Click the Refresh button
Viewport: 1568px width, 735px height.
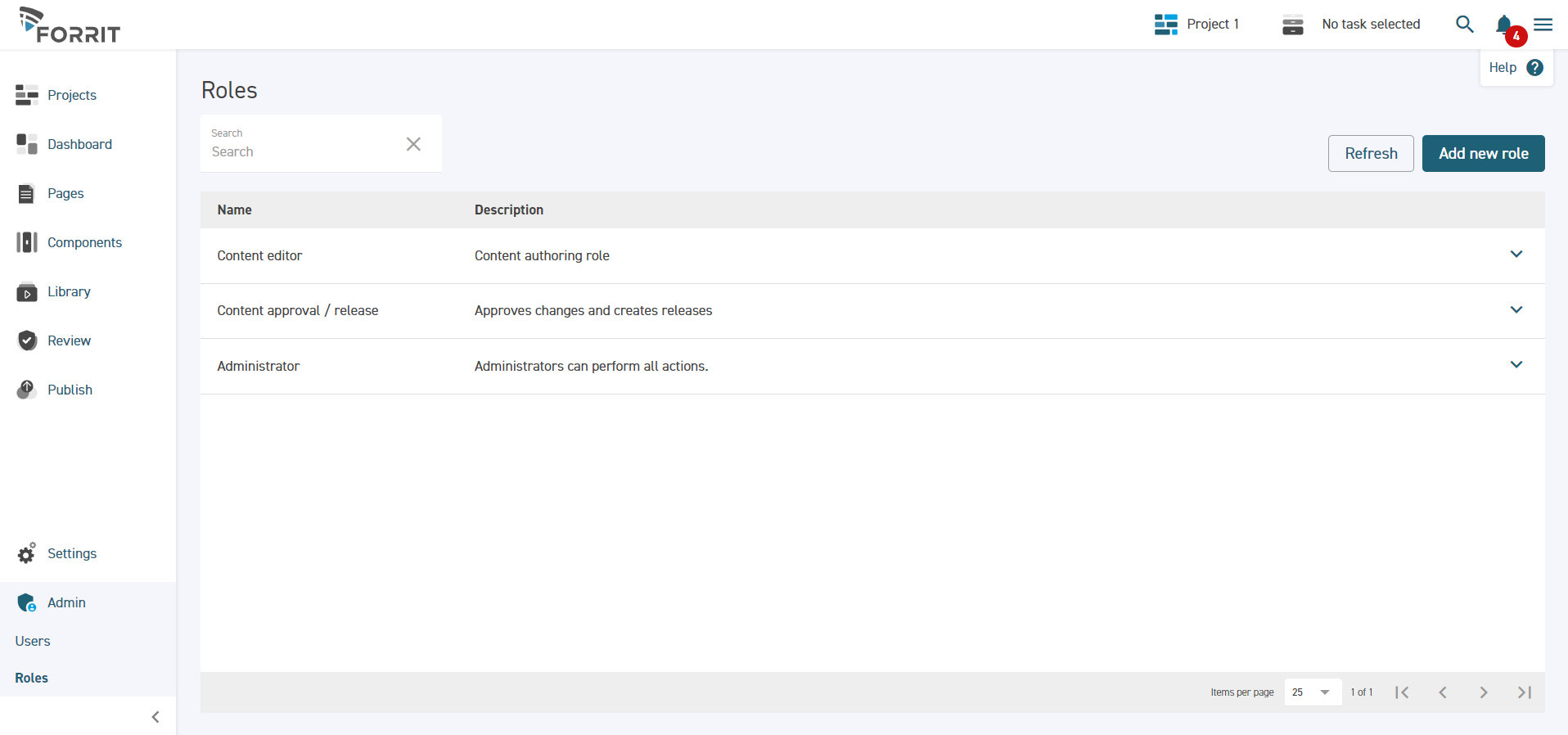(x=1370, y=153)
